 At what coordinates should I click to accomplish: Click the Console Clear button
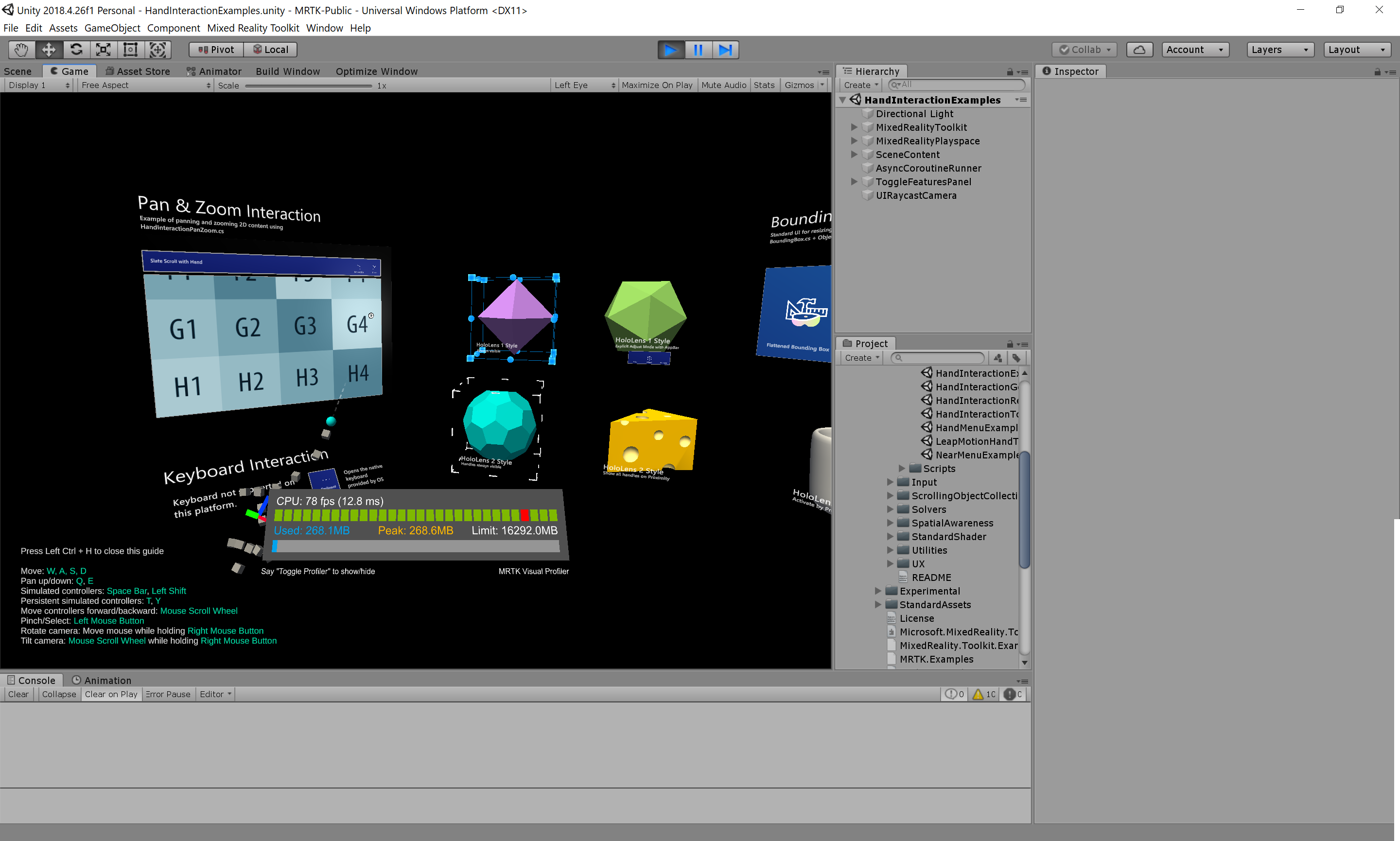pos(18,694)
